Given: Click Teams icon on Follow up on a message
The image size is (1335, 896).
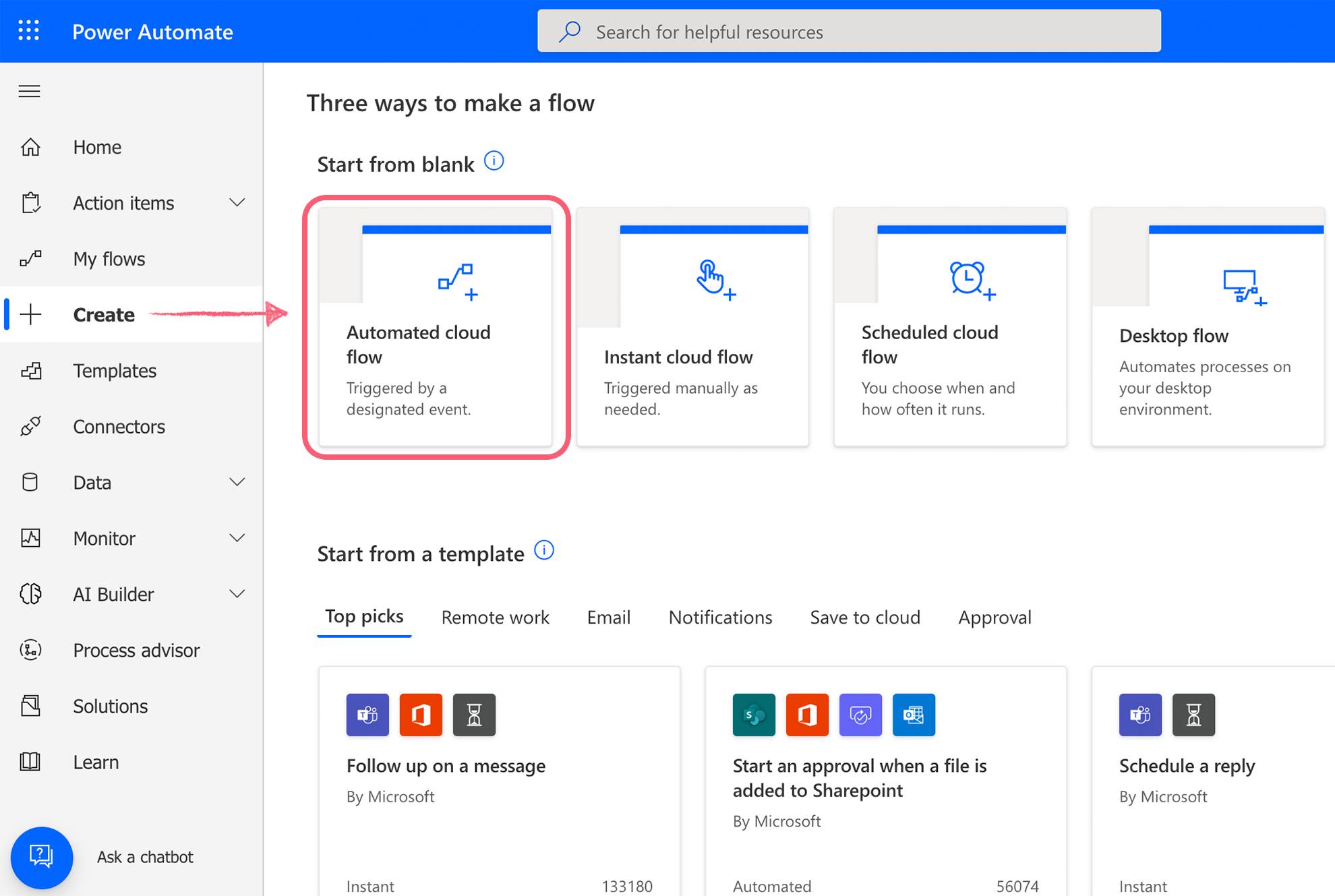Looking at the screenshot, I should [367, 715].
